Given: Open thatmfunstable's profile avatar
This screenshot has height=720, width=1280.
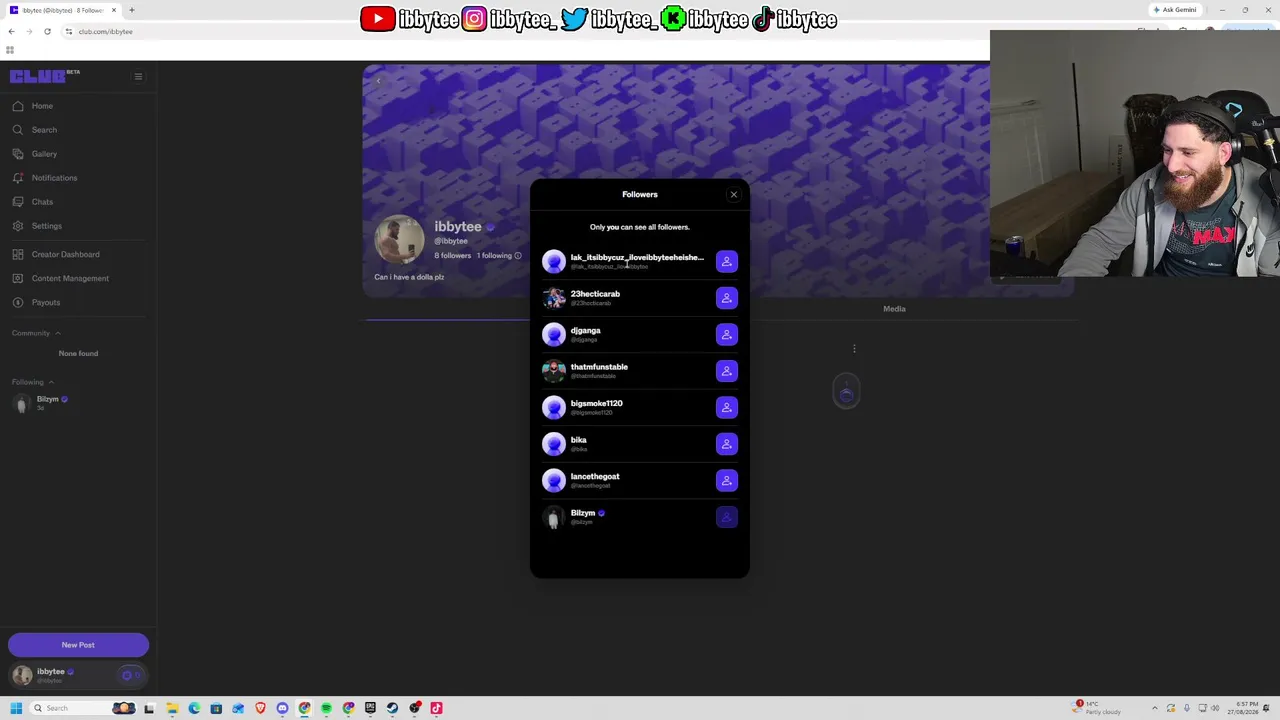Looking at the screenshot, I should click(x=554, y=371).
